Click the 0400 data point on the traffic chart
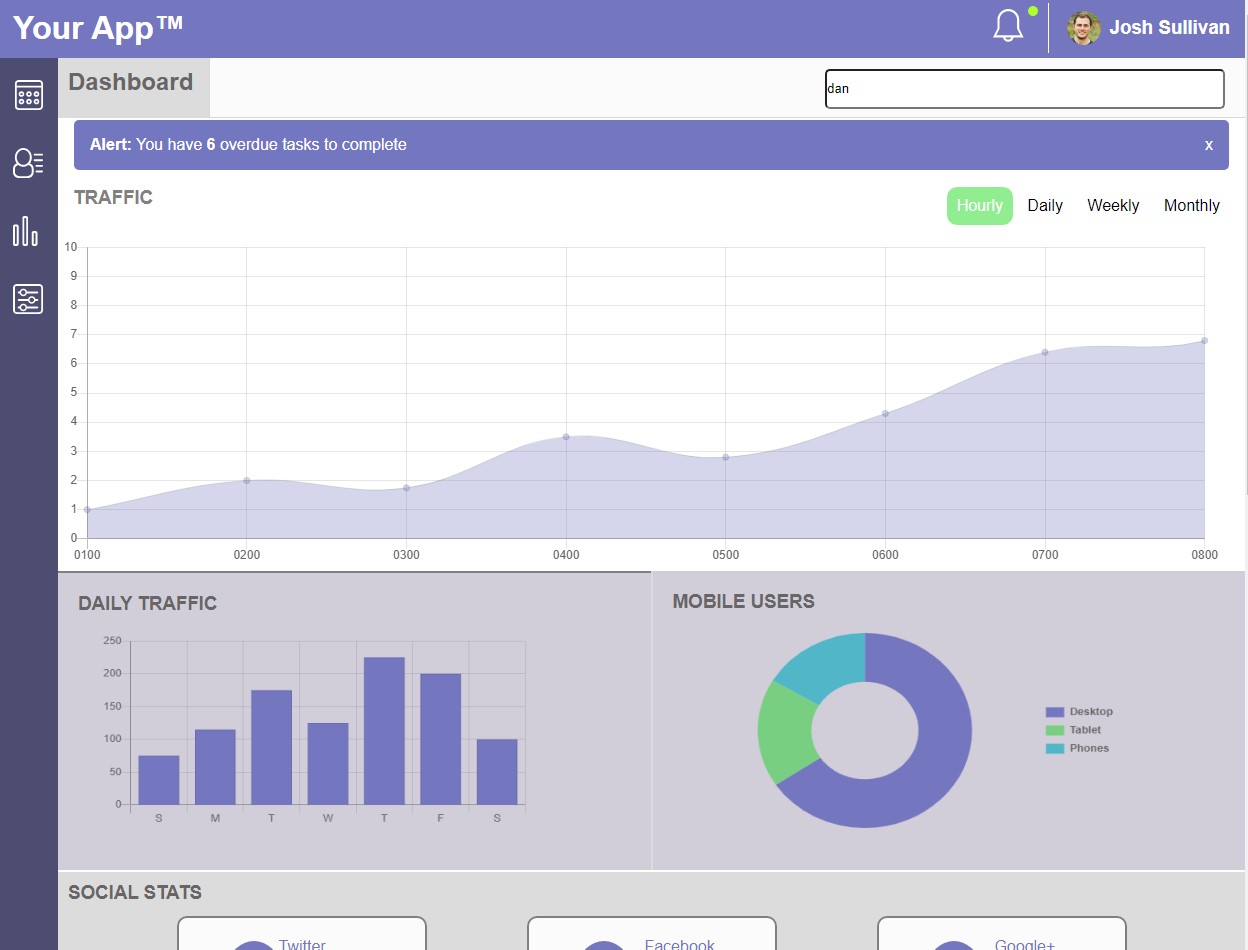 point(566,437)
